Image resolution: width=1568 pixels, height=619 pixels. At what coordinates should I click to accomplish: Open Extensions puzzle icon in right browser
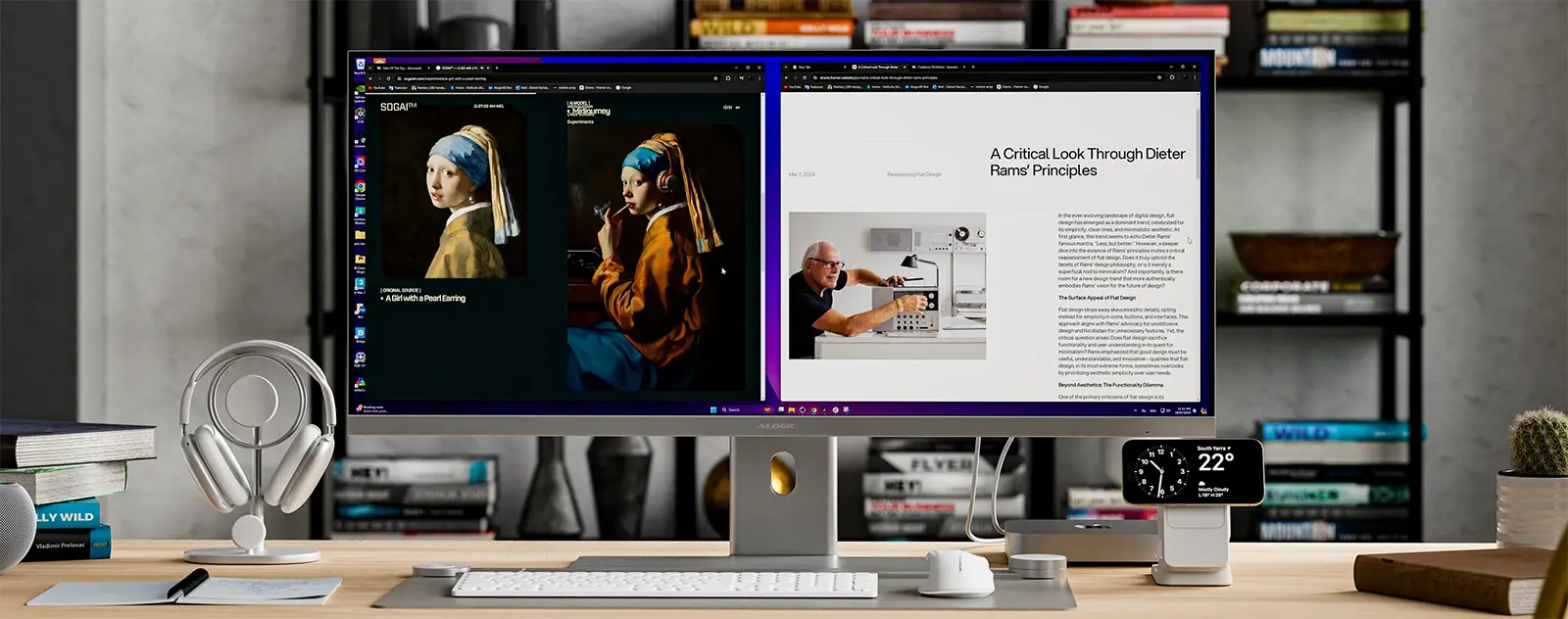[x=1172, y=77]
